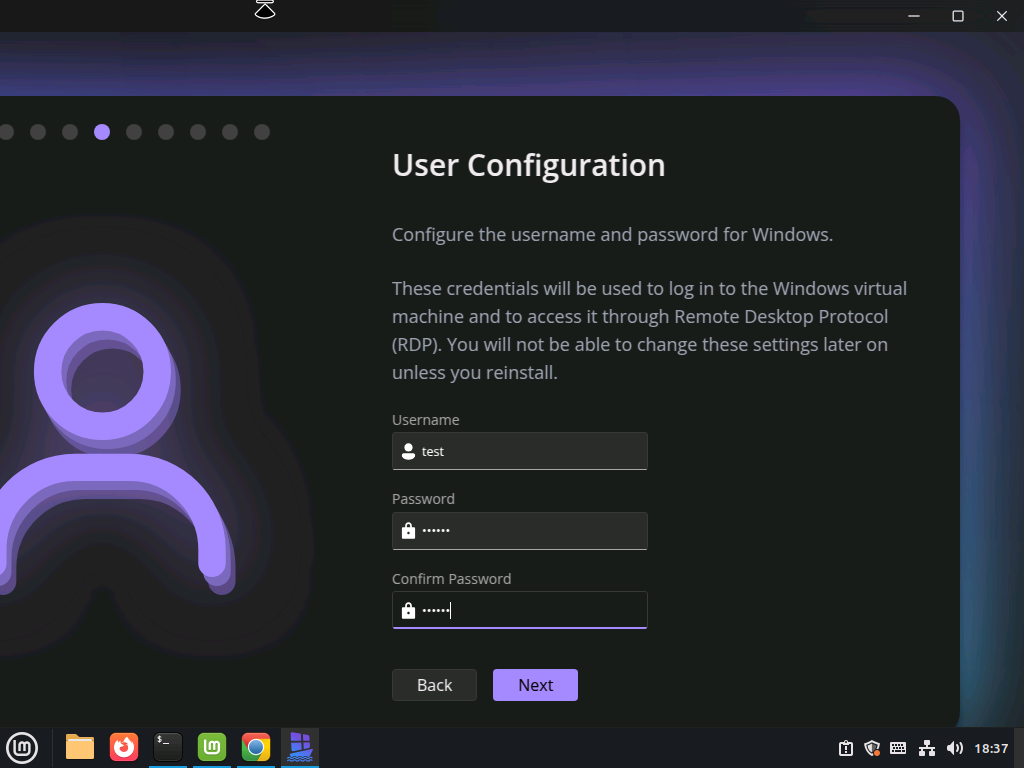The height and width of the screenshot is (768, 1024).
Task: Click the clock showing 18:37
Action: (x=990, y=748)
